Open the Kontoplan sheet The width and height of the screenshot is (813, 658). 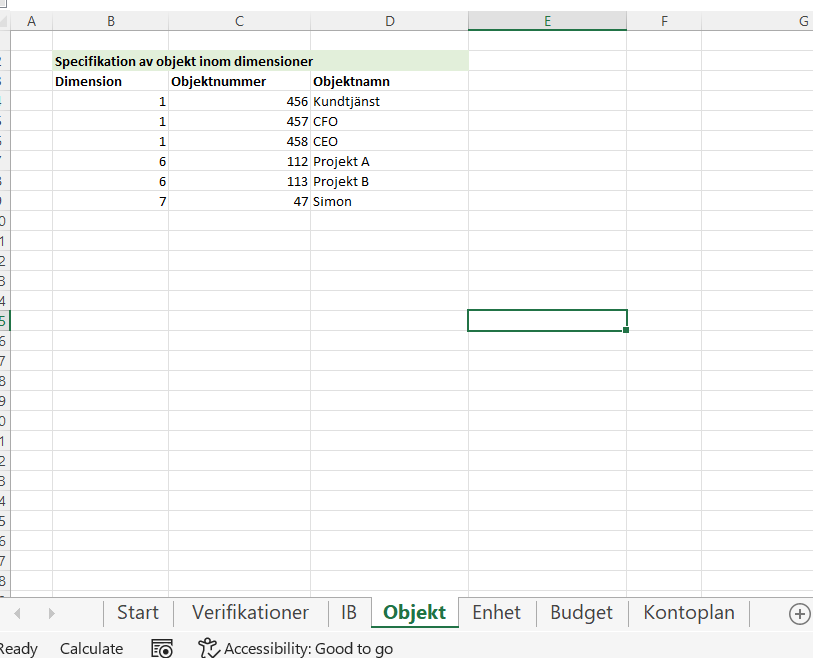click(x=688, y=612)
